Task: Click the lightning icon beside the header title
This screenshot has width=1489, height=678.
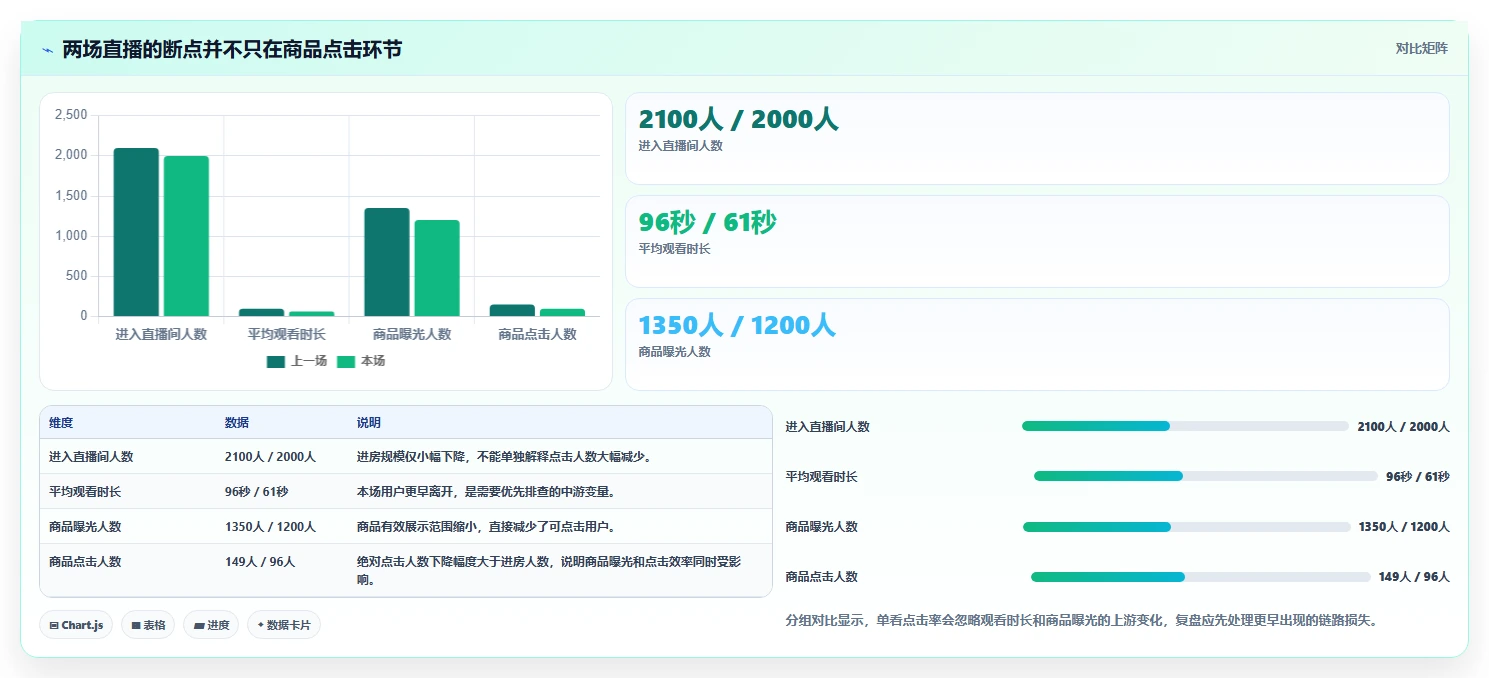Action: coord(47,50)
